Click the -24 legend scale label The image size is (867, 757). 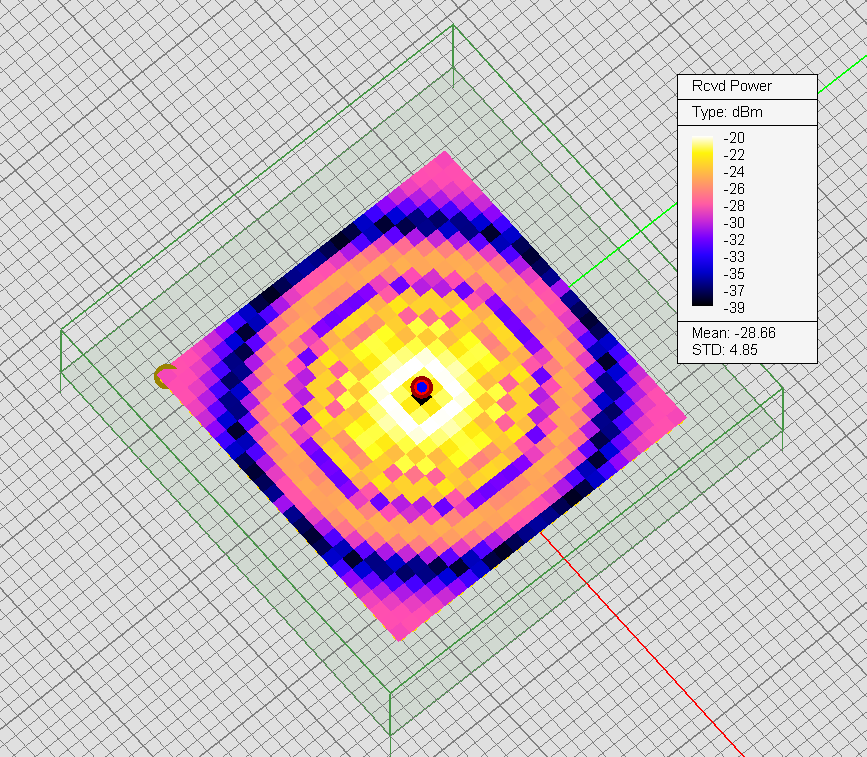(735, 172)
